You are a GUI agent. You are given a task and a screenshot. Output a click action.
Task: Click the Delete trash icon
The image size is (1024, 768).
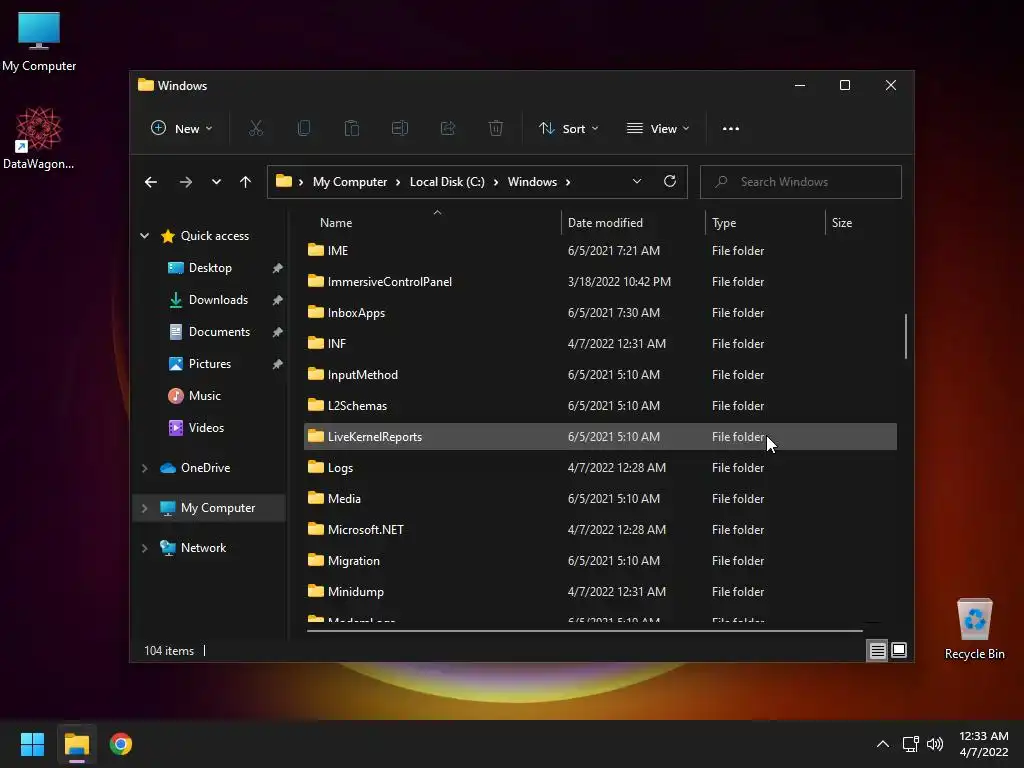496,129
